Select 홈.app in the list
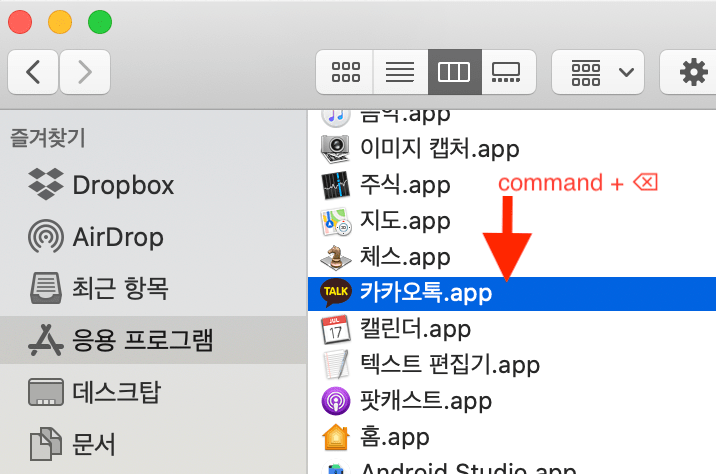Image resolution: width=716 pixels, height=474 pixels. [395, 437]
